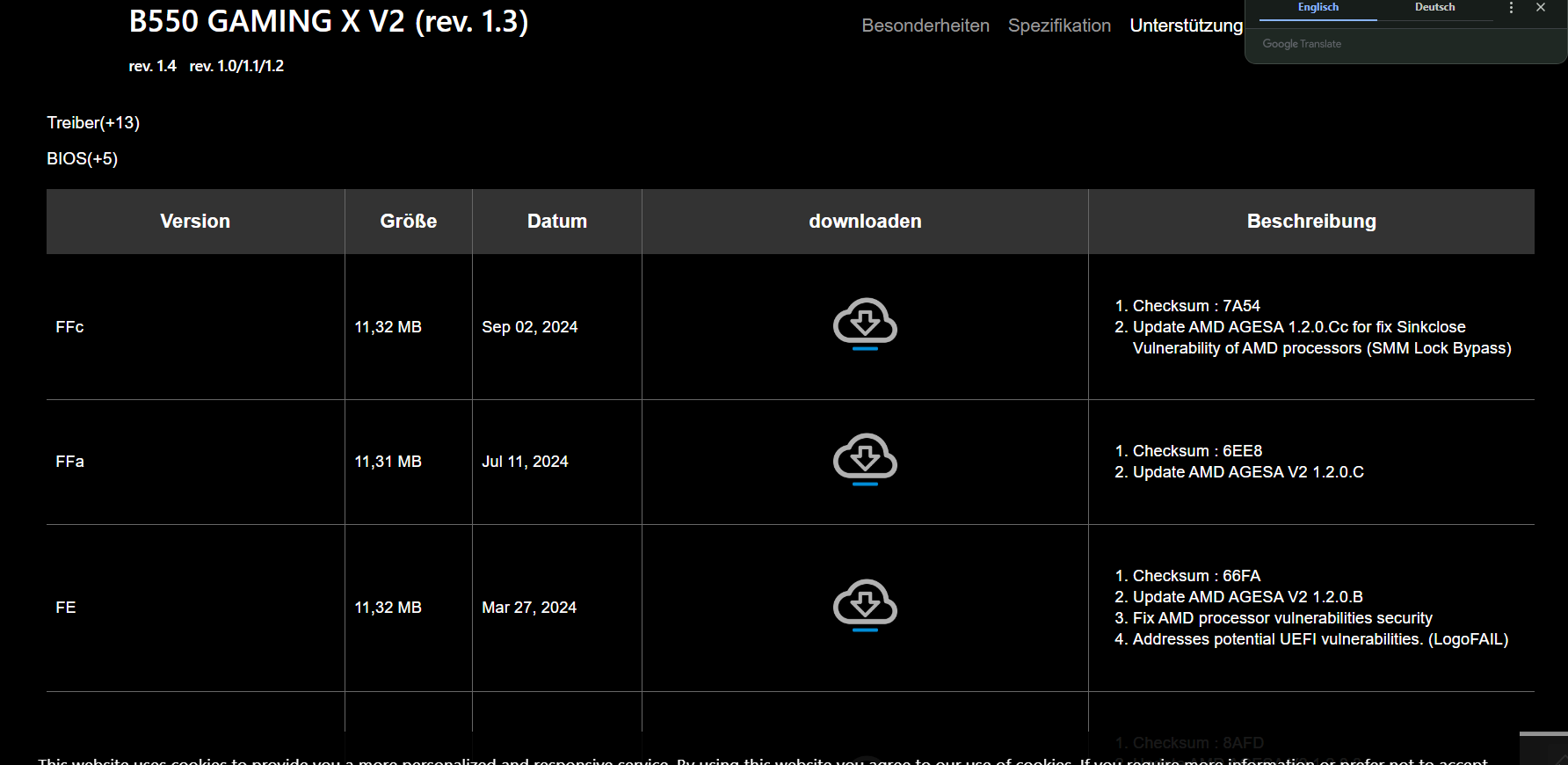Switch translation to Englisch tab
The width and height of the screenshot is (1568, 765).
tap(1318, 8)
